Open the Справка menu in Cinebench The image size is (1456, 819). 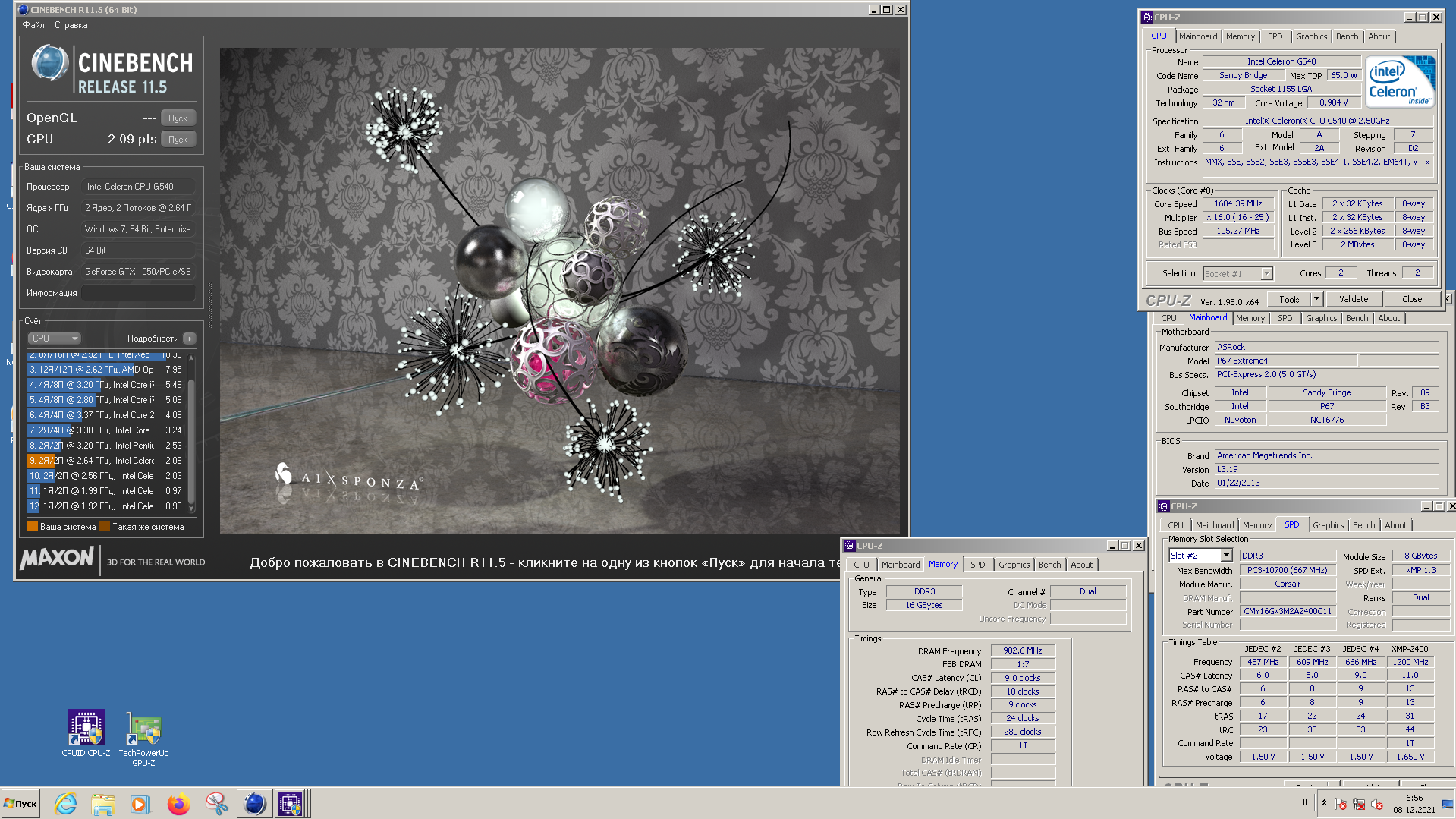click(x=71, y=25)
